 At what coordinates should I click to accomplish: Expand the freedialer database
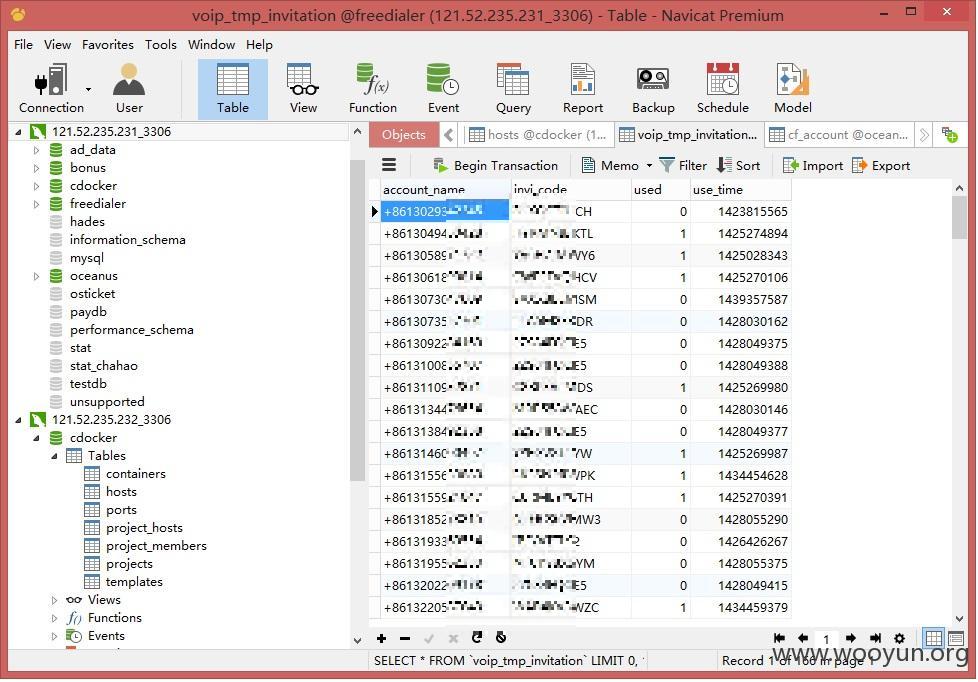tap(36, 204)
